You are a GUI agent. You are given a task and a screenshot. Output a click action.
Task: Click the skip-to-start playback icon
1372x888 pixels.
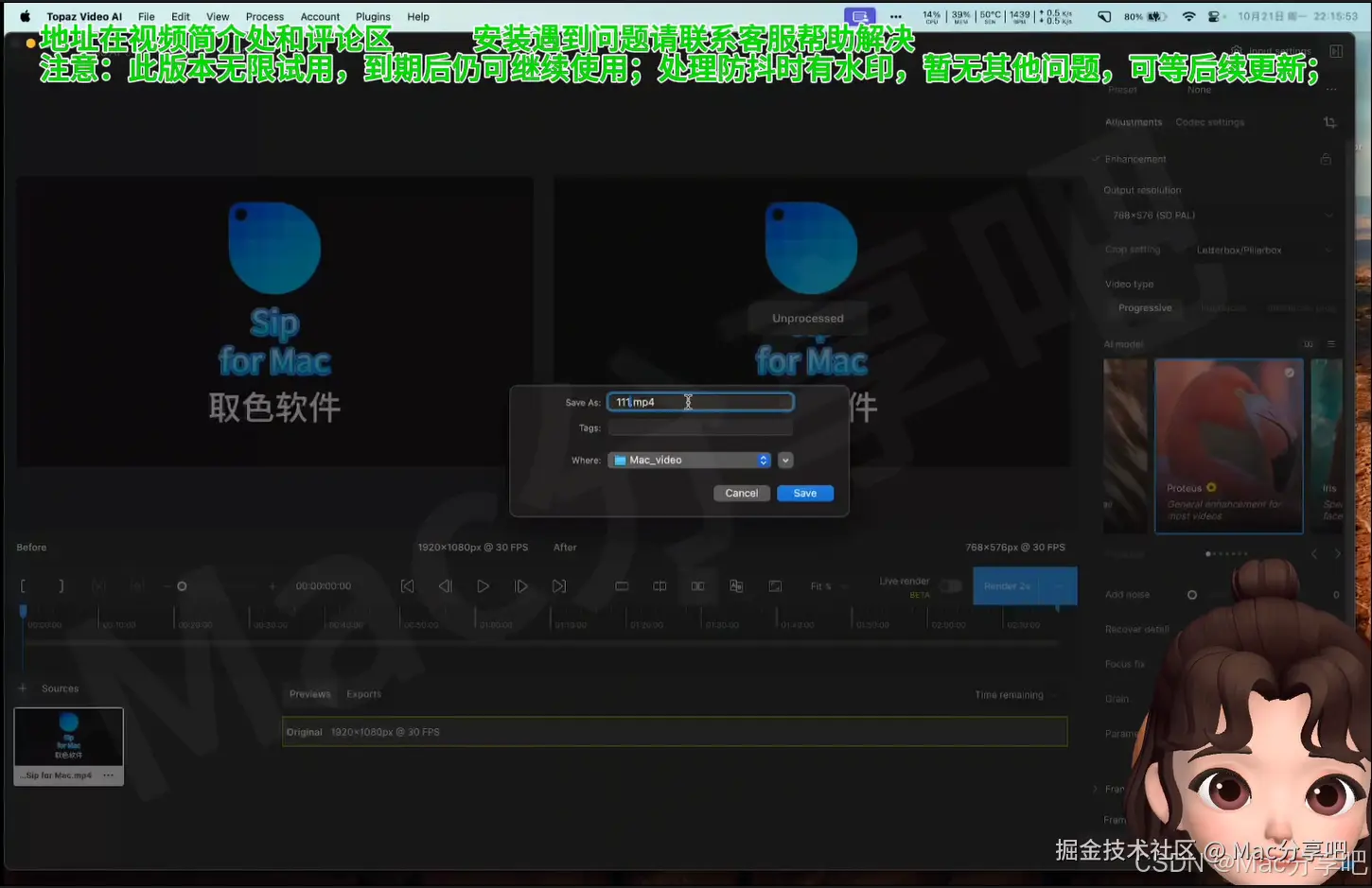[x=407, y=586]
